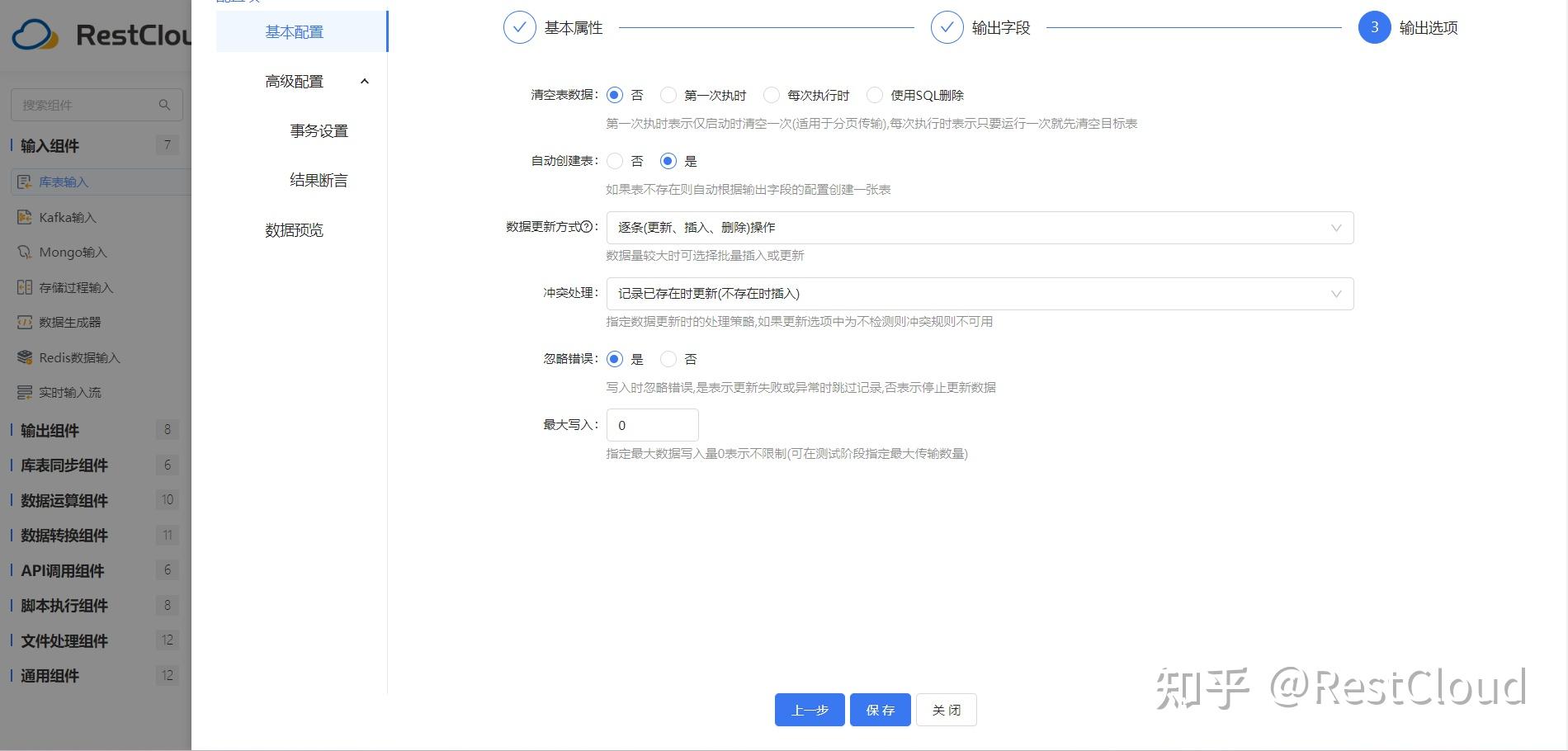
Task: Open the 基本配置 menu item
Action: [301, 31]
